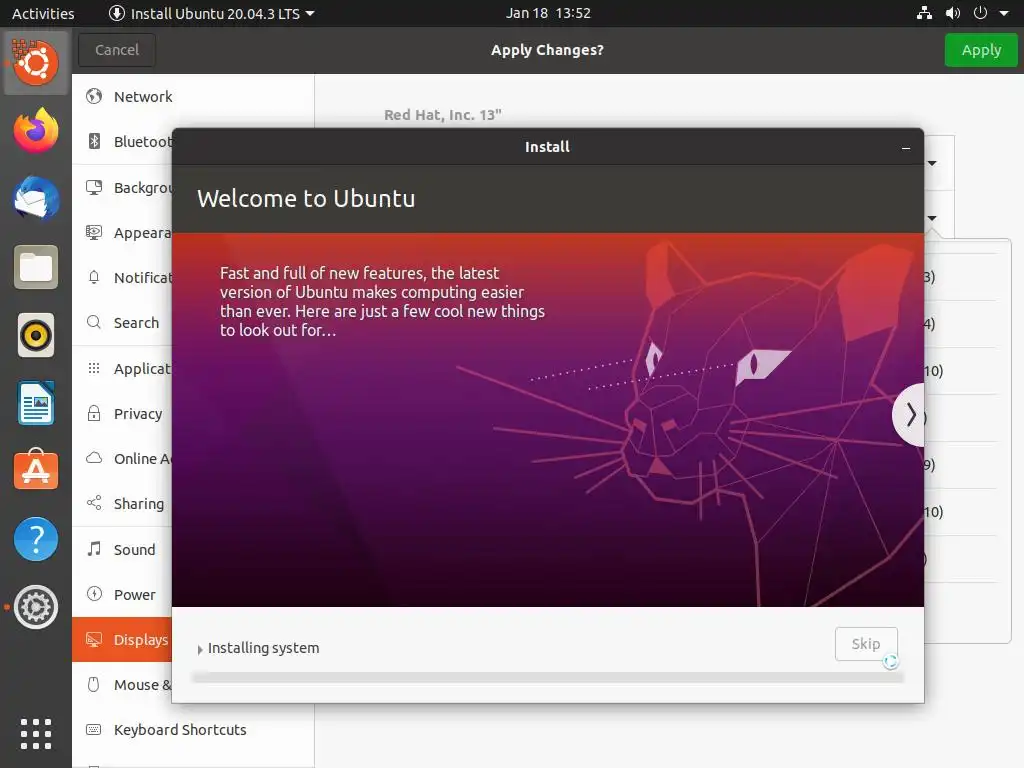
Task: Open Activities overview
Action: 43,13
